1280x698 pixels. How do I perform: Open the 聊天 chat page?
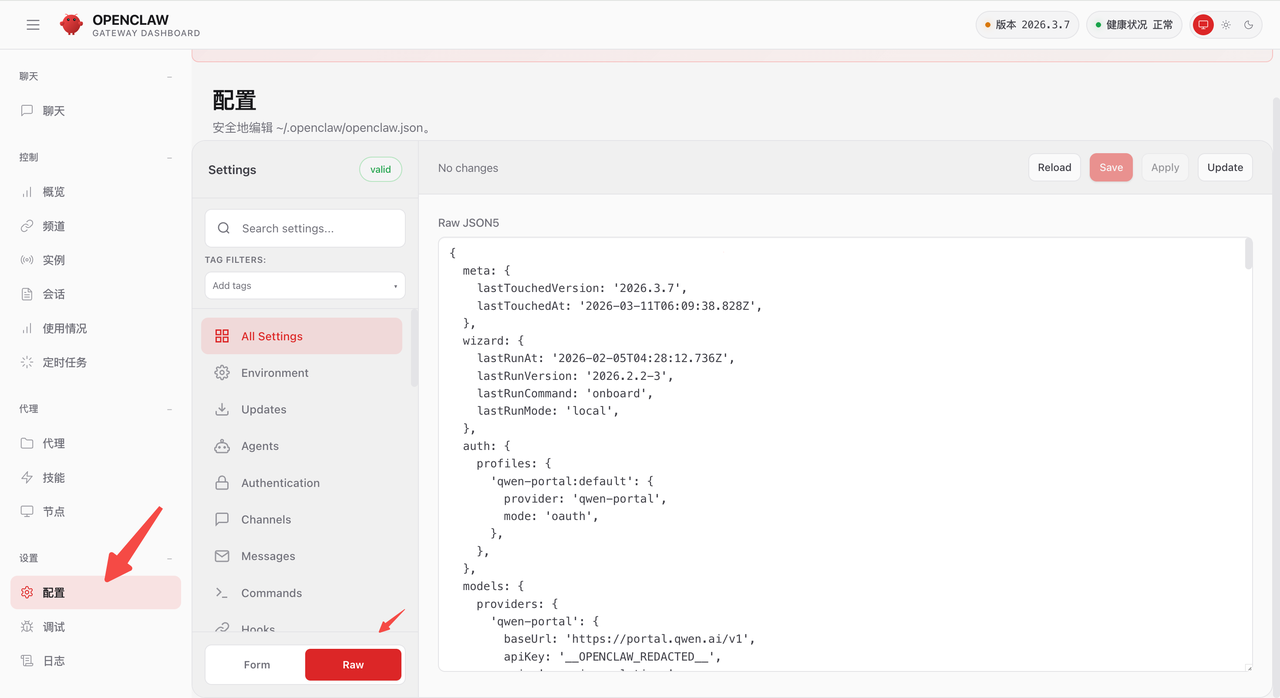(x=54, y=111)
